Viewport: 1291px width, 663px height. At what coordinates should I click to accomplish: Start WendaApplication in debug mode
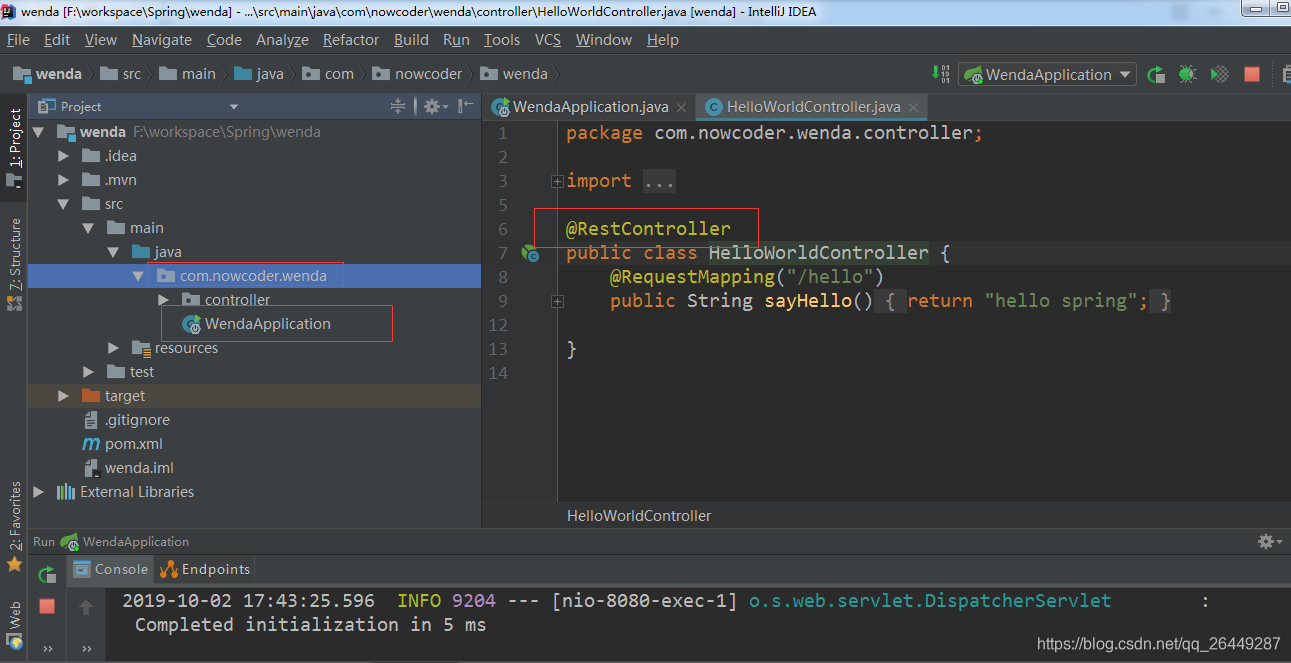click(1186, 74)
